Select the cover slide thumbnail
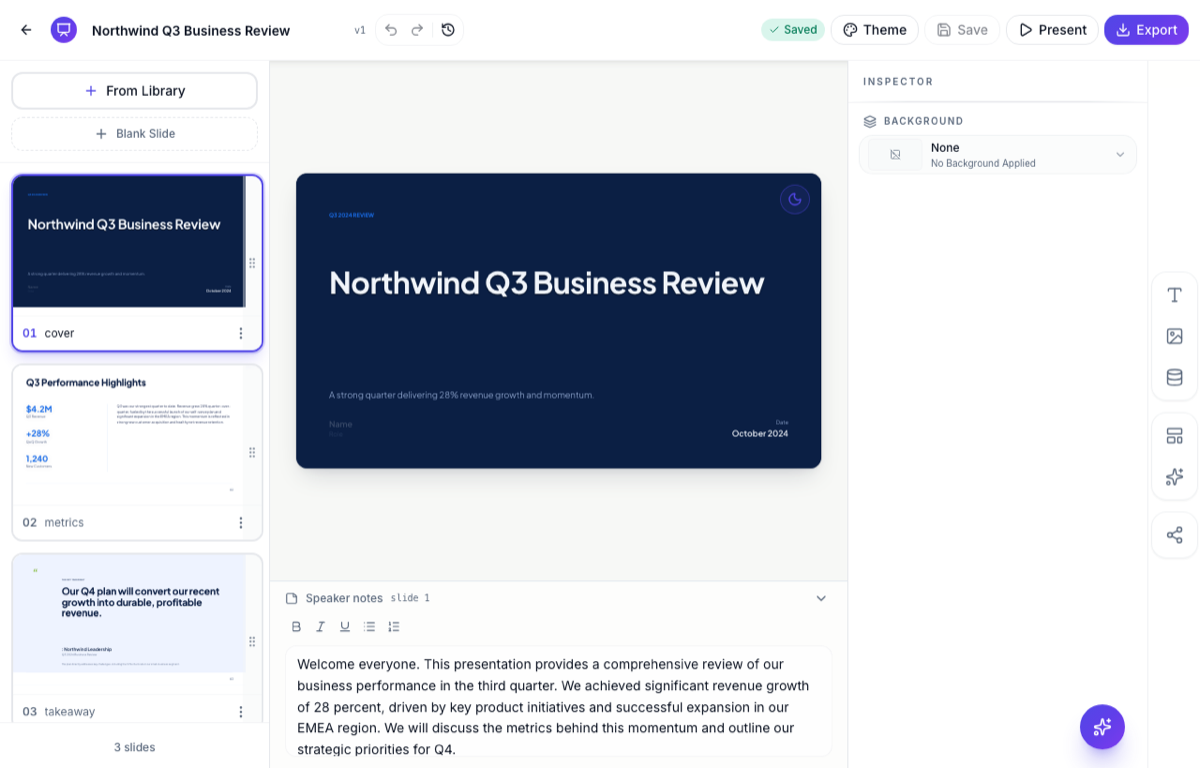 pyautogui.click(x=129, y=242)
